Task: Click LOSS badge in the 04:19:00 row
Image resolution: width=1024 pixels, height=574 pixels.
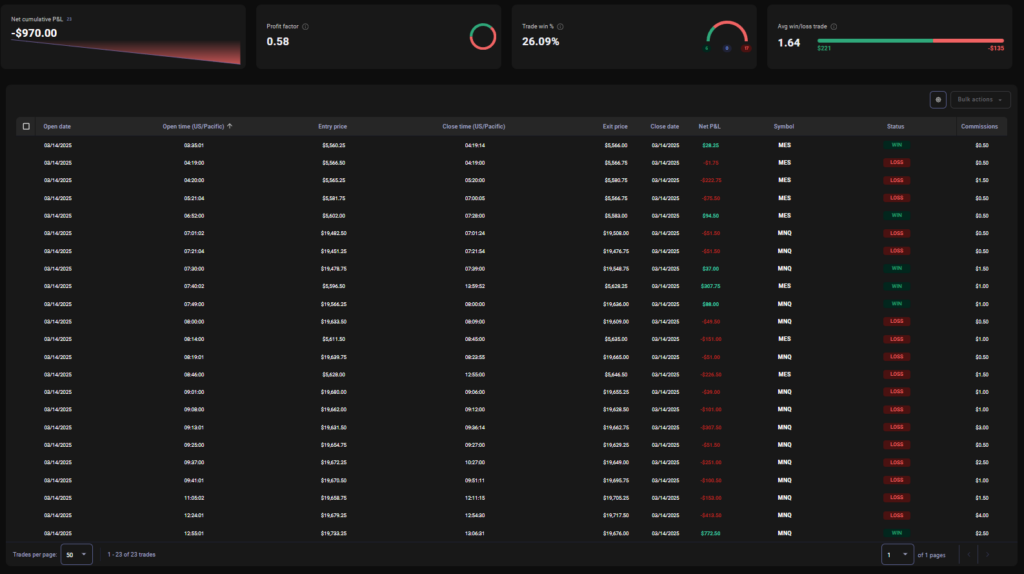Action: pyautogui.click(x=896, y=163)
